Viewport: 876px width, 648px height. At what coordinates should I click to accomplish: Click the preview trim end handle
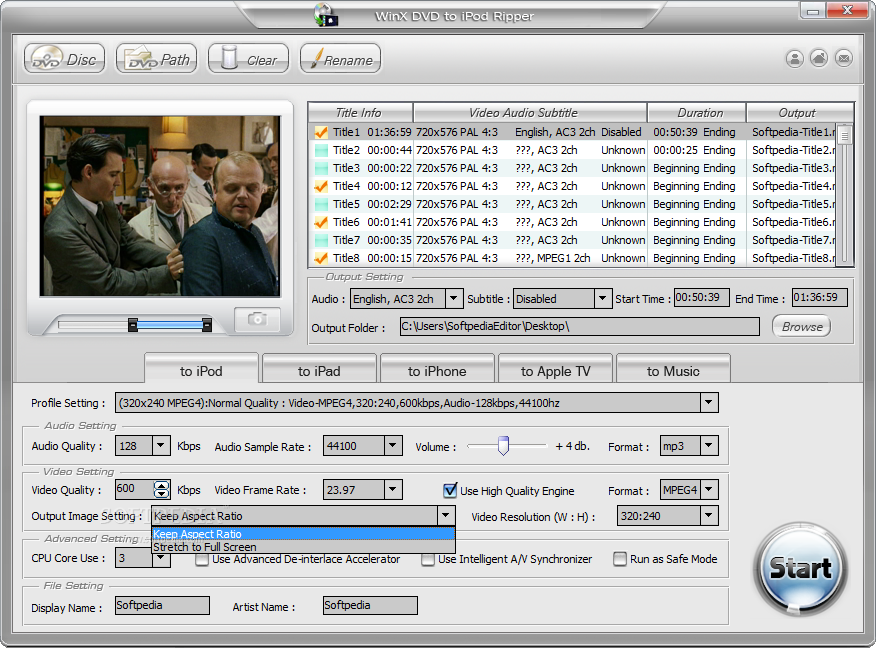(x=207, y=325)
